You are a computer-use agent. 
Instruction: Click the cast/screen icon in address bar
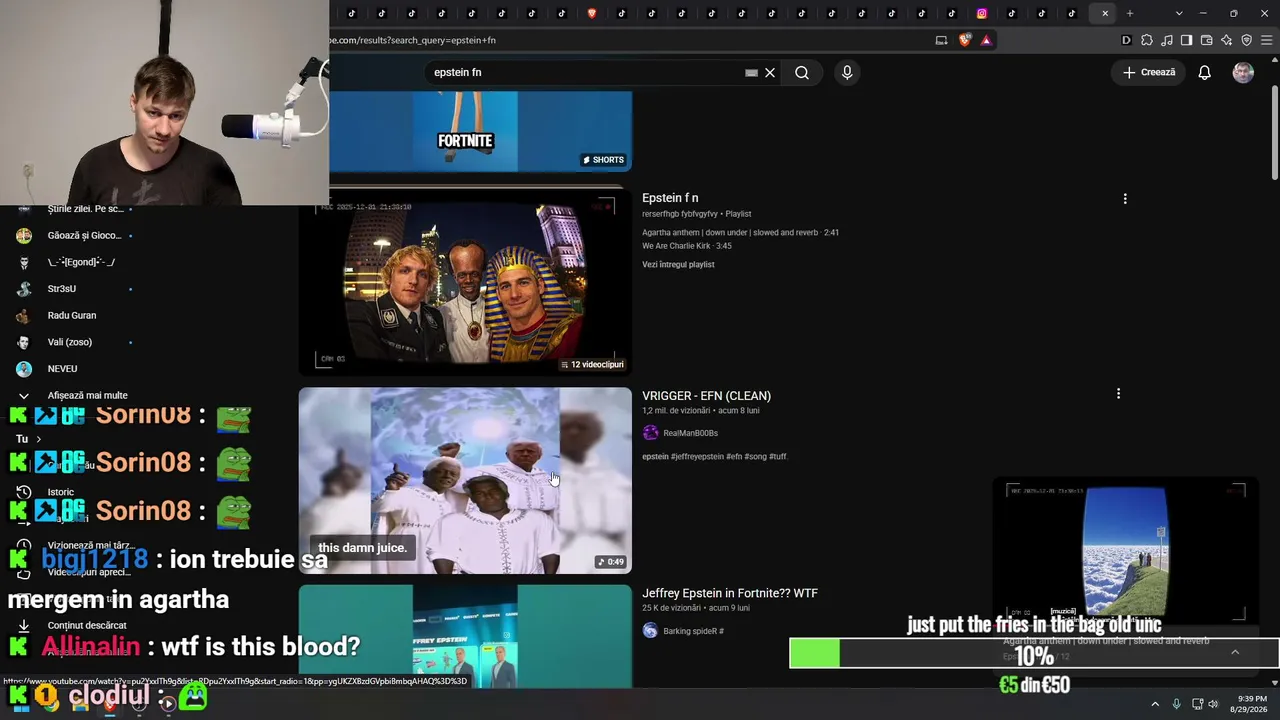click(941, 40)
